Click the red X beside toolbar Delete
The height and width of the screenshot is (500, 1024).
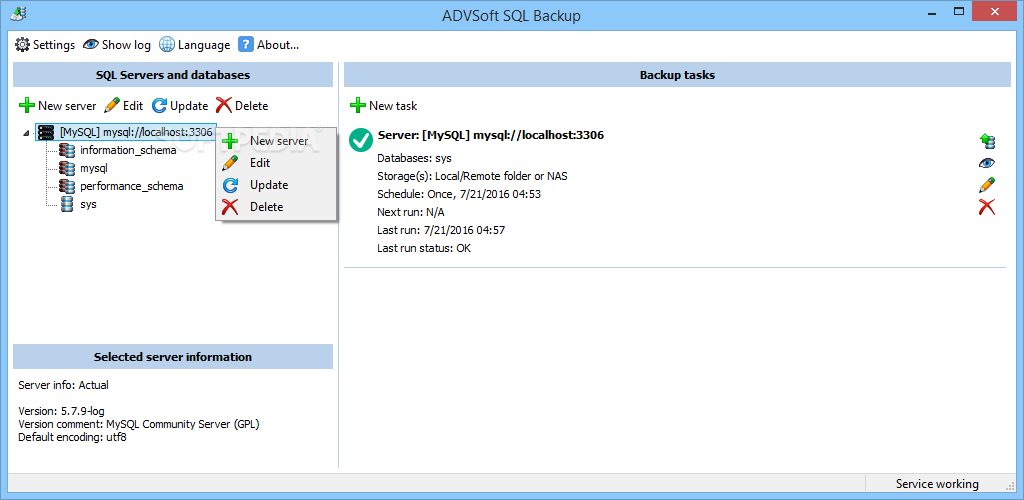pyautogui.click(x=224, y=106)
